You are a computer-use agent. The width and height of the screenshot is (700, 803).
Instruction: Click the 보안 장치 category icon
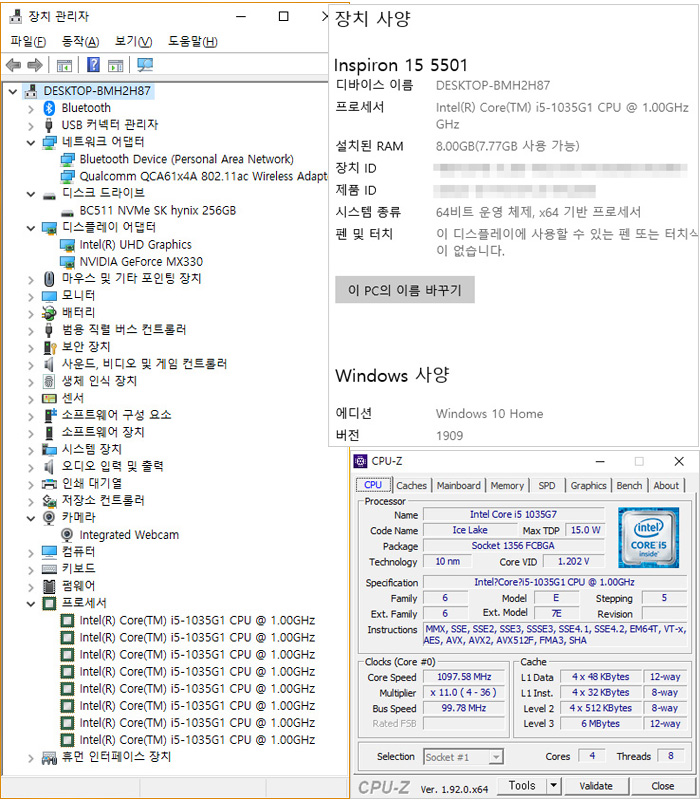coord(49,347)
